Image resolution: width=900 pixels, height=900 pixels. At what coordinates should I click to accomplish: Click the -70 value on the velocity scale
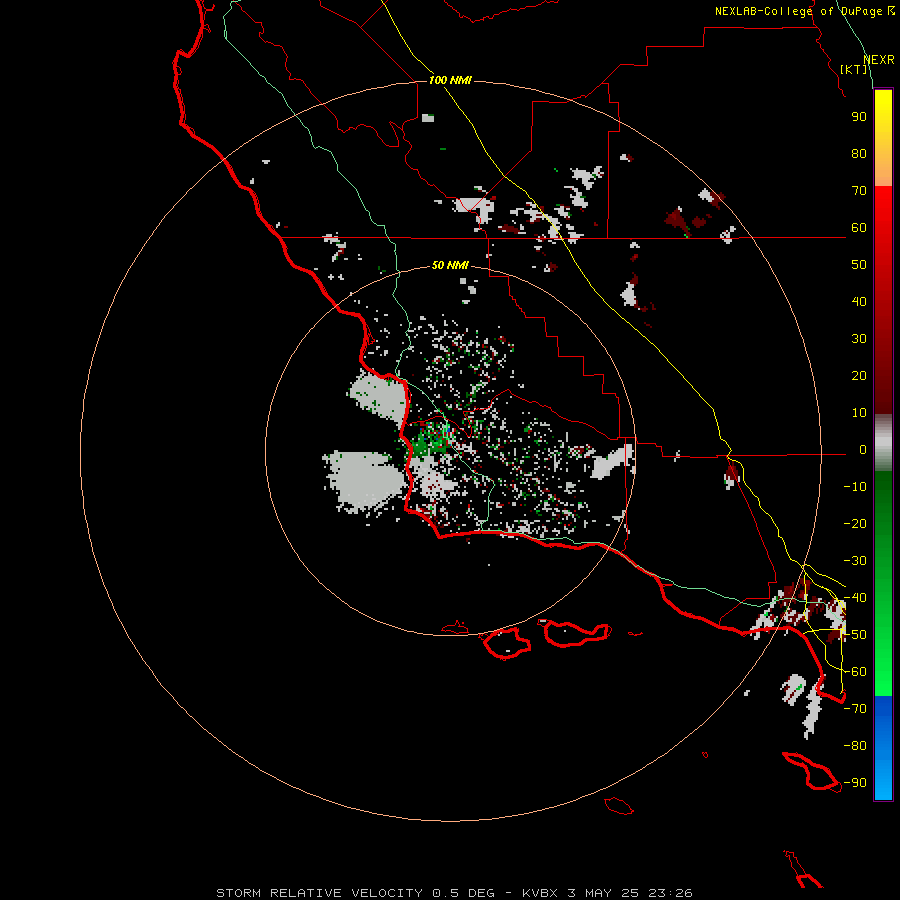855,709
